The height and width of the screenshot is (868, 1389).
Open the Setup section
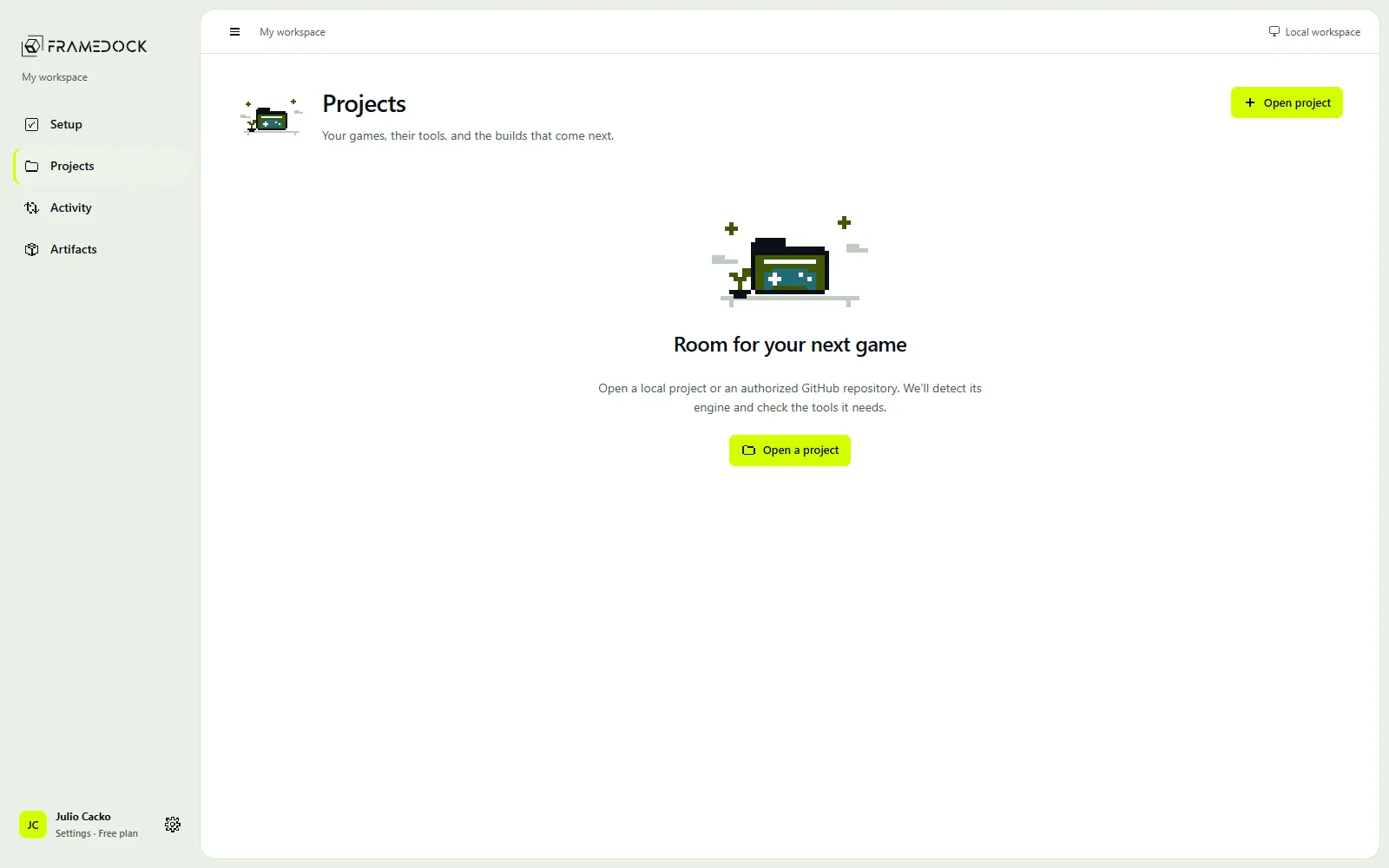click(x=101, y=124)
